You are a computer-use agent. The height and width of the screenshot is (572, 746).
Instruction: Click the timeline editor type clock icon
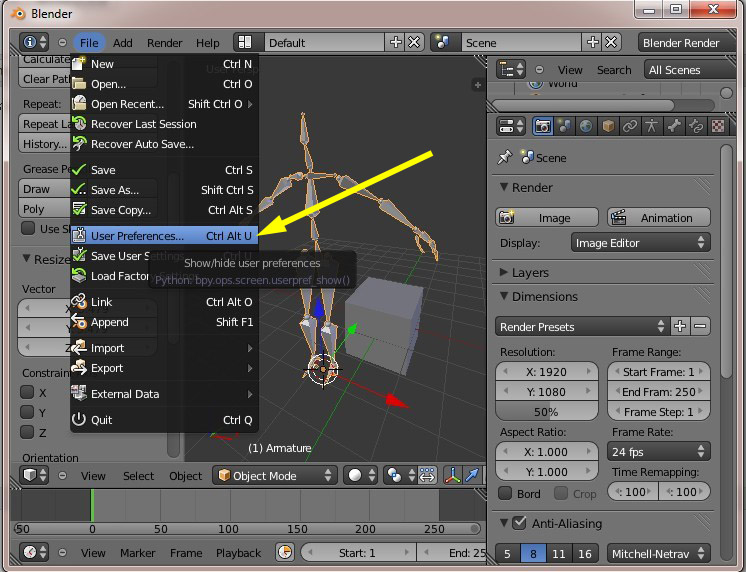pos(34,552)
